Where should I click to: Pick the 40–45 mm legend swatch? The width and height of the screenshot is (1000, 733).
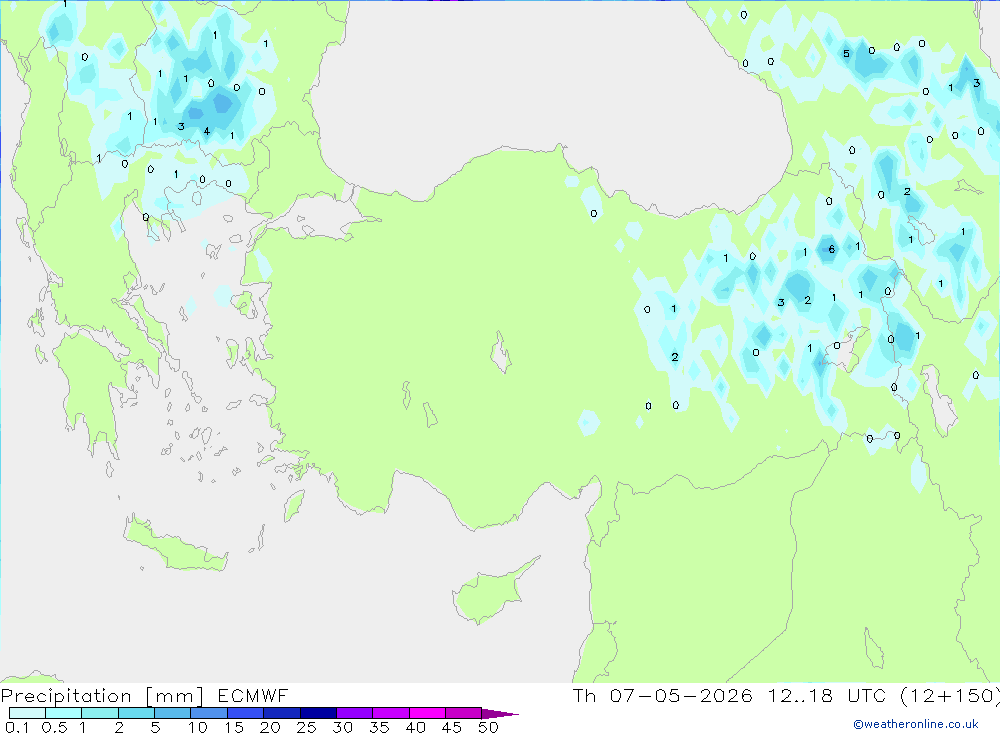(427, 713)
